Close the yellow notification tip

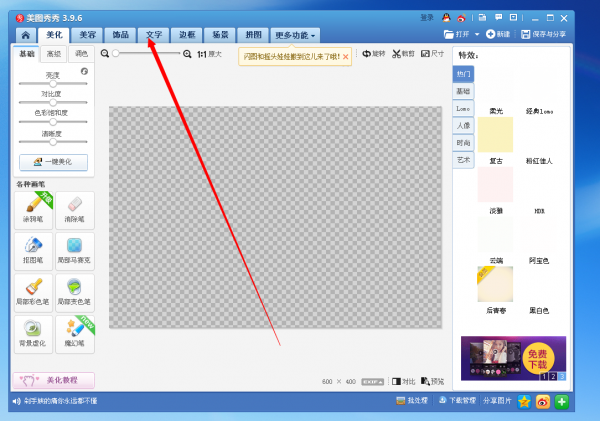click(x=346, y=57)
